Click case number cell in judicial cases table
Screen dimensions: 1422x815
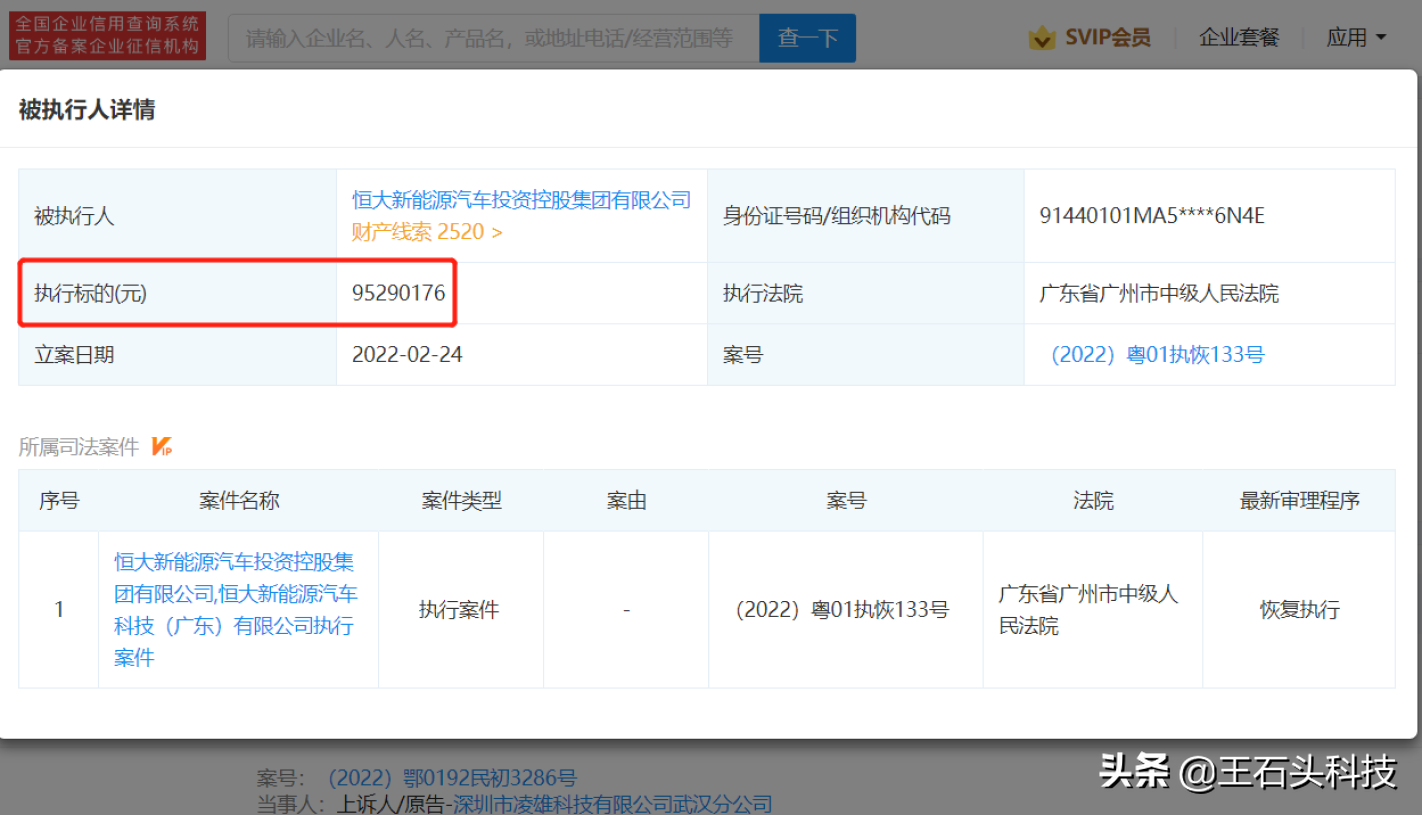842,610
